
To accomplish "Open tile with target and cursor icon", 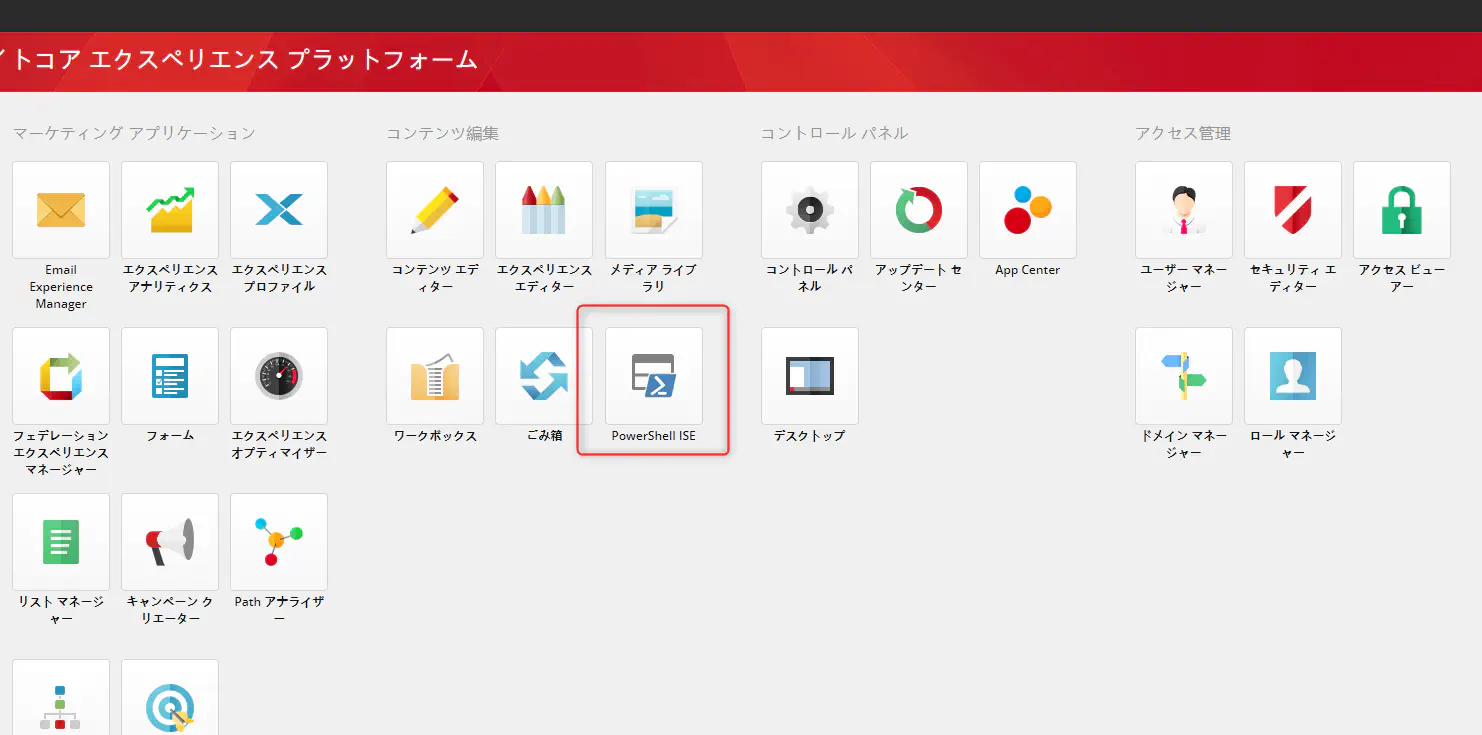I will [170, 697].
